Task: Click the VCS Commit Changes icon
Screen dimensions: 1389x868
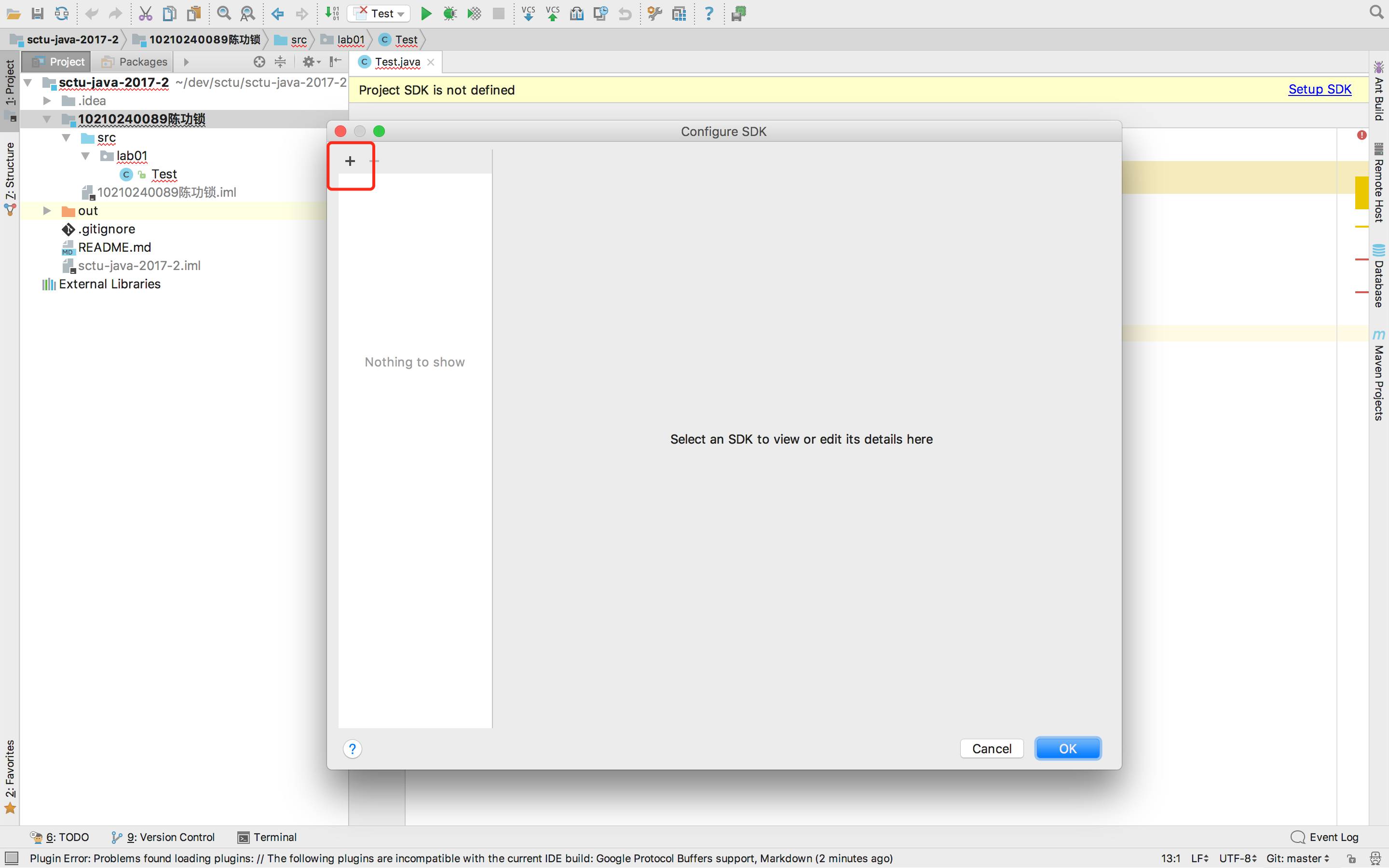Action: (x=552, y=13)
